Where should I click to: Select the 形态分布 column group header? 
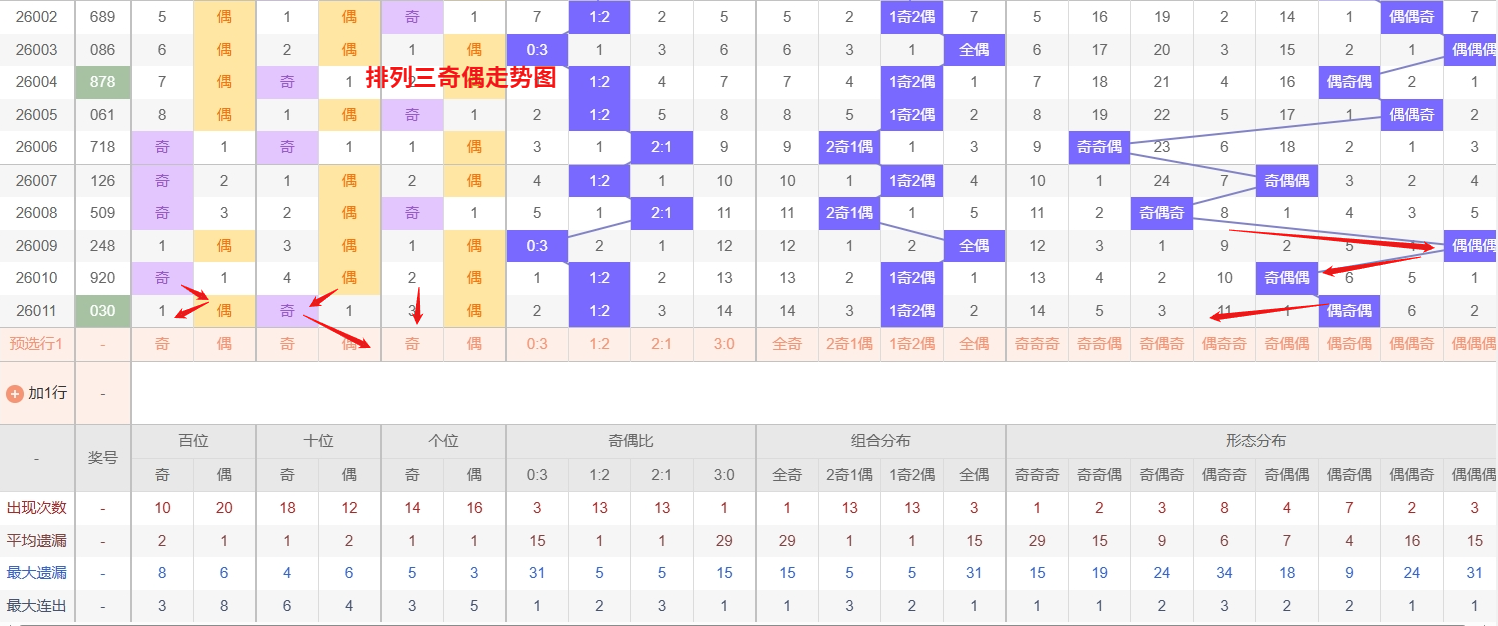point(1255,440)
